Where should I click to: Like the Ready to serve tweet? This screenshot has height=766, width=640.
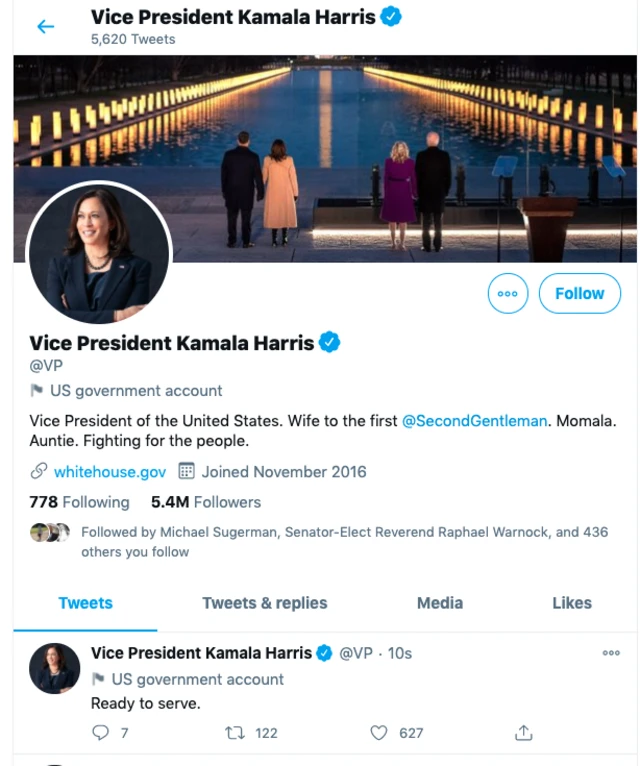tap(379, 733)
